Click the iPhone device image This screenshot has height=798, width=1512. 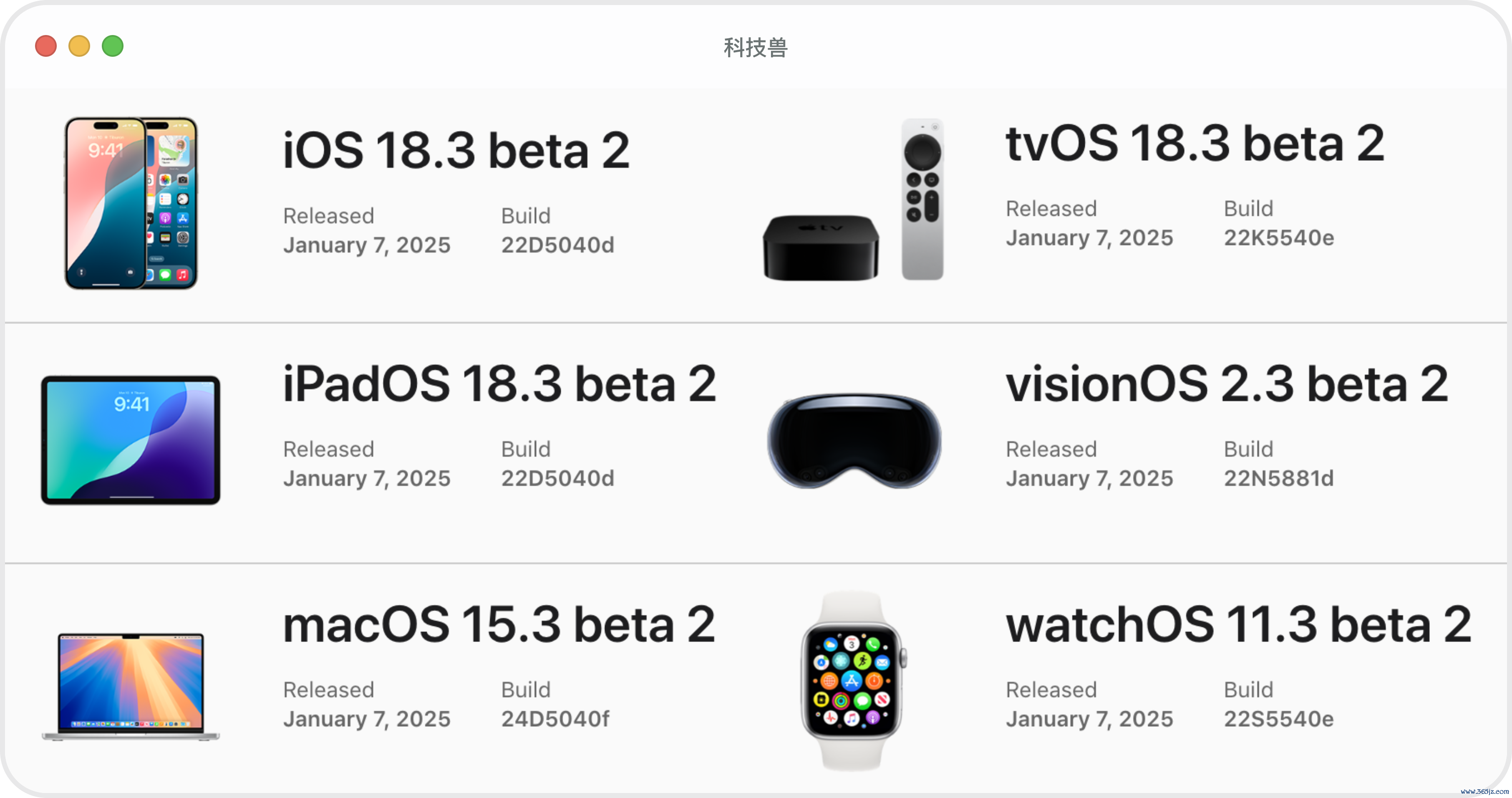(x=131, y=203)
